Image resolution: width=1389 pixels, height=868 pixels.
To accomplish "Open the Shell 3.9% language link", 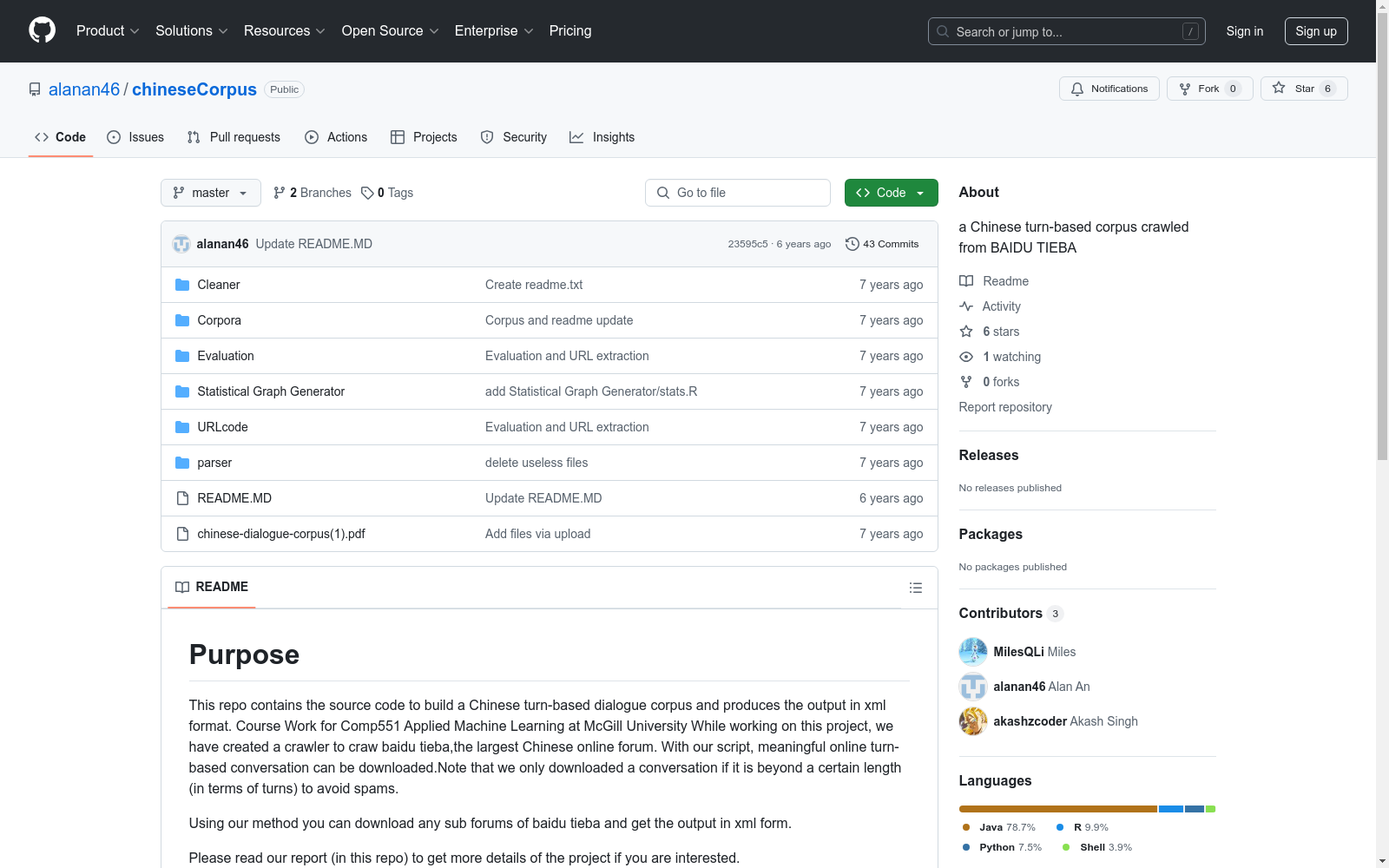I will click(x=1097, y=847).
